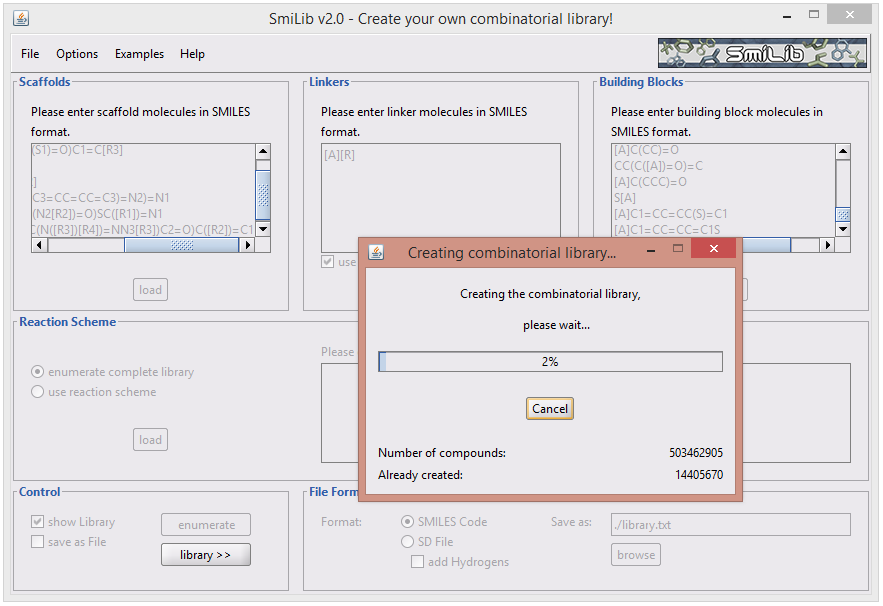Open the File menu

point(30,54)
